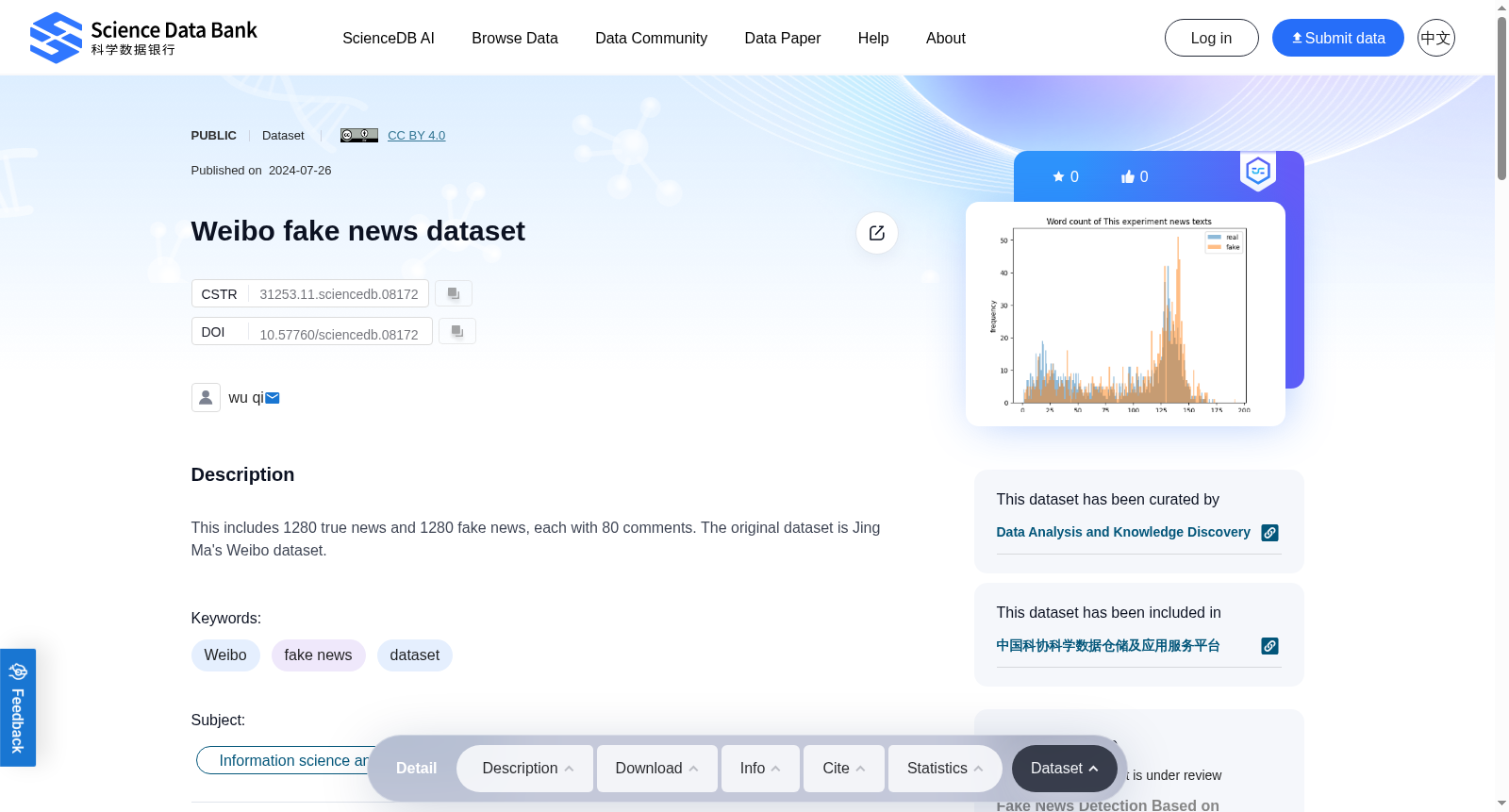Open link icon for 中国科协科学数据仓储及应用服务平台

[x=1270, y=646]
